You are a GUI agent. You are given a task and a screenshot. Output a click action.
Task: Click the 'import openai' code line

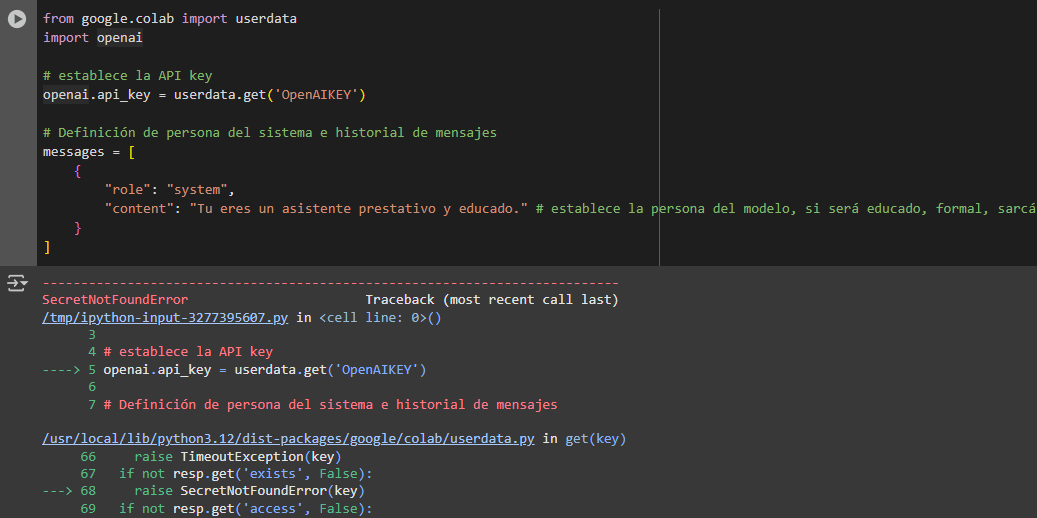click(93, 38)
